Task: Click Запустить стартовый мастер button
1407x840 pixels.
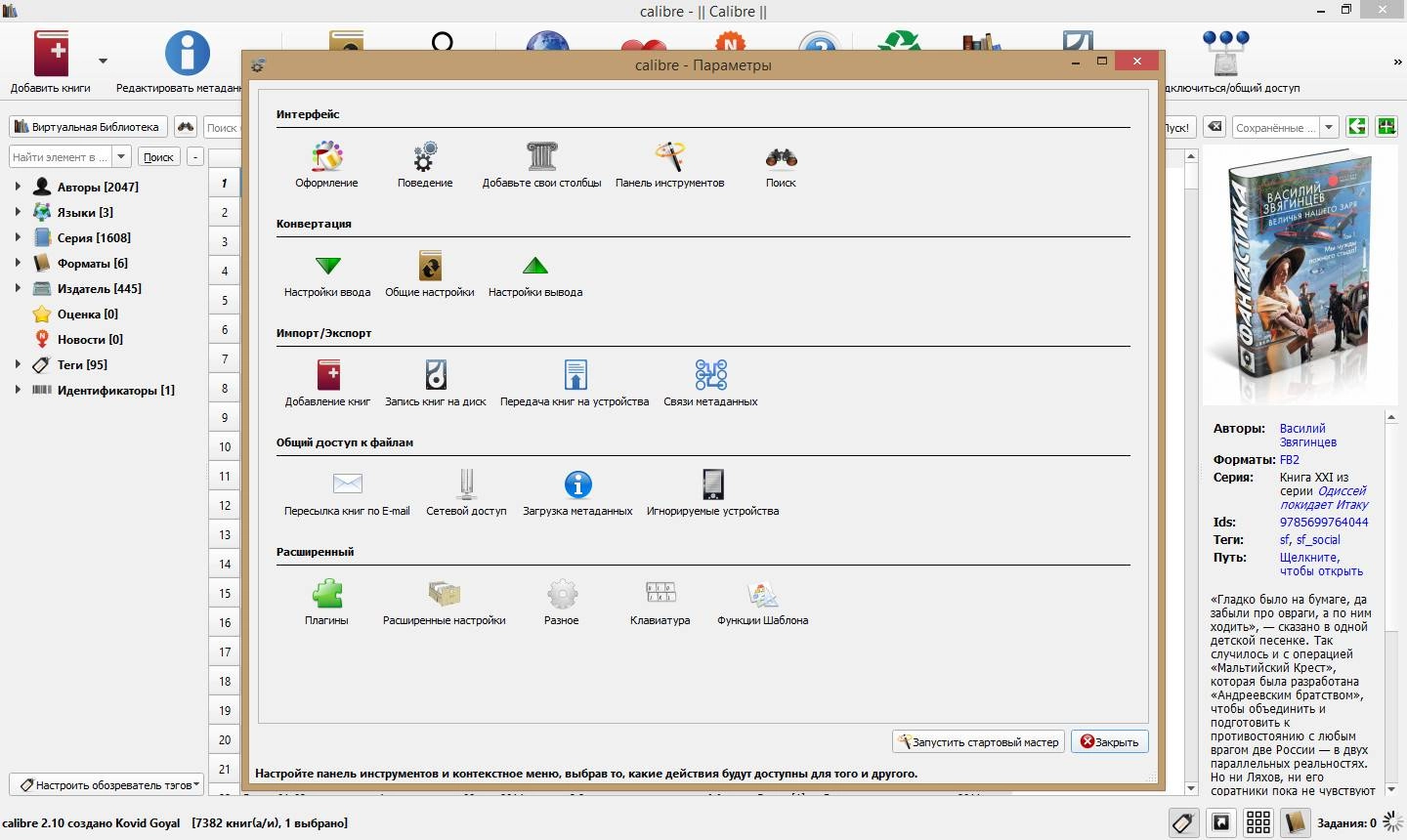Action: pos(978,741)
